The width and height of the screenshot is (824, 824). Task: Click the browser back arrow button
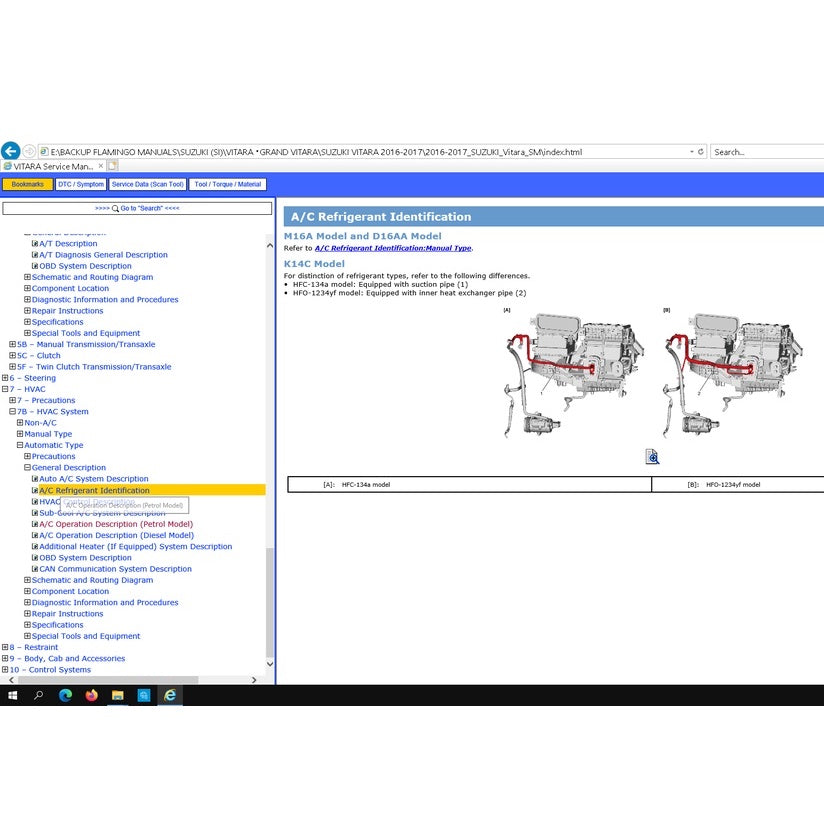[x=11, y=152]
